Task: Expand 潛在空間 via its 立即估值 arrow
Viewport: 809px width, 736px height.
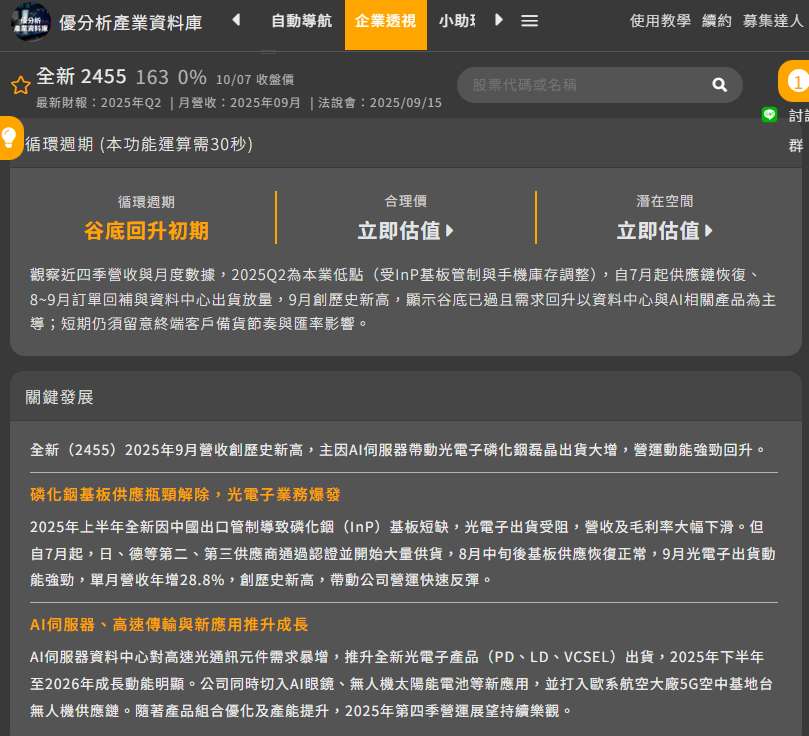Action: click(x=664, y=230)
